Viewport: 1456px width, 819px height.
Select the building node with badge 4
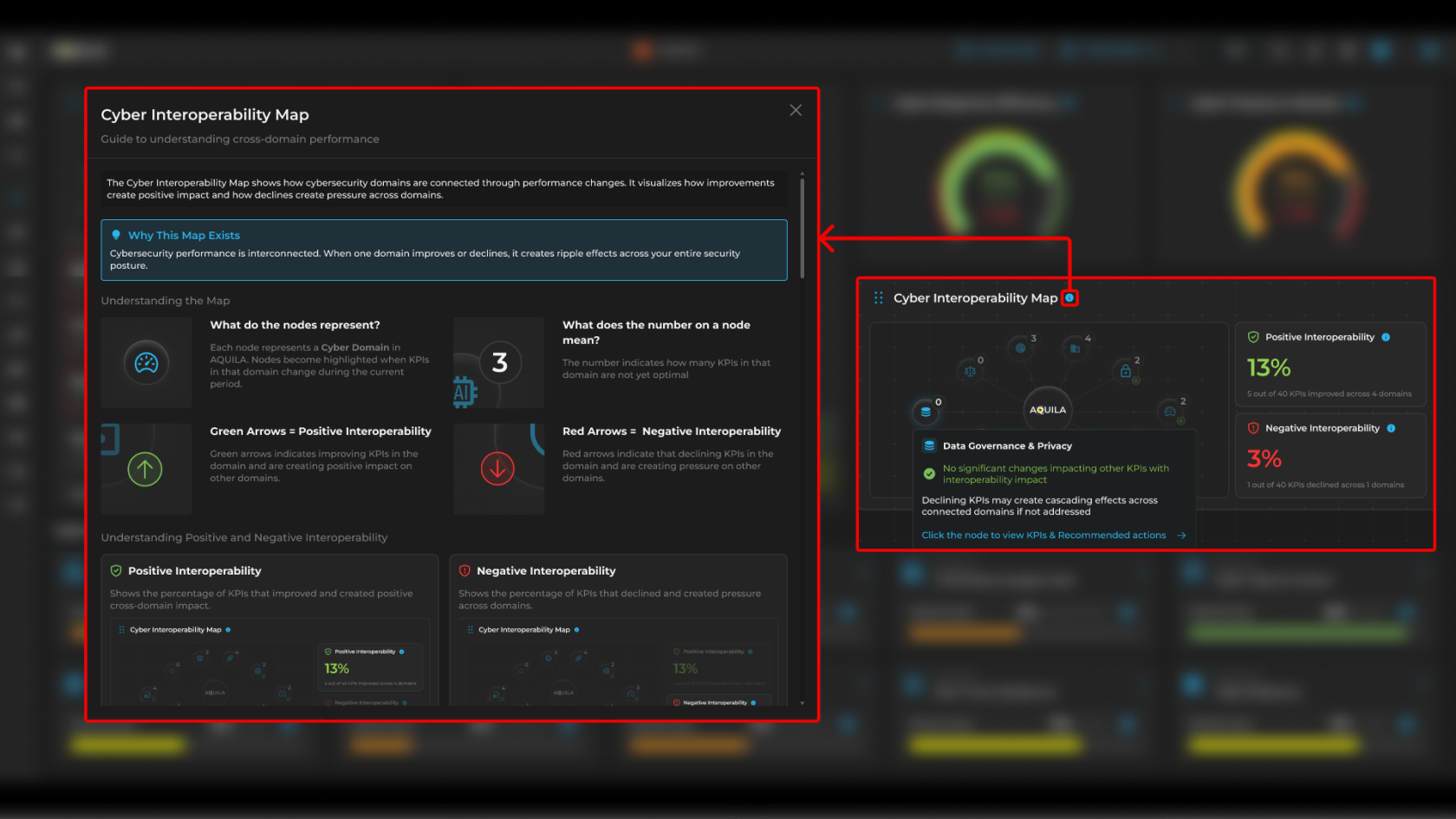tap(1075, 348)
